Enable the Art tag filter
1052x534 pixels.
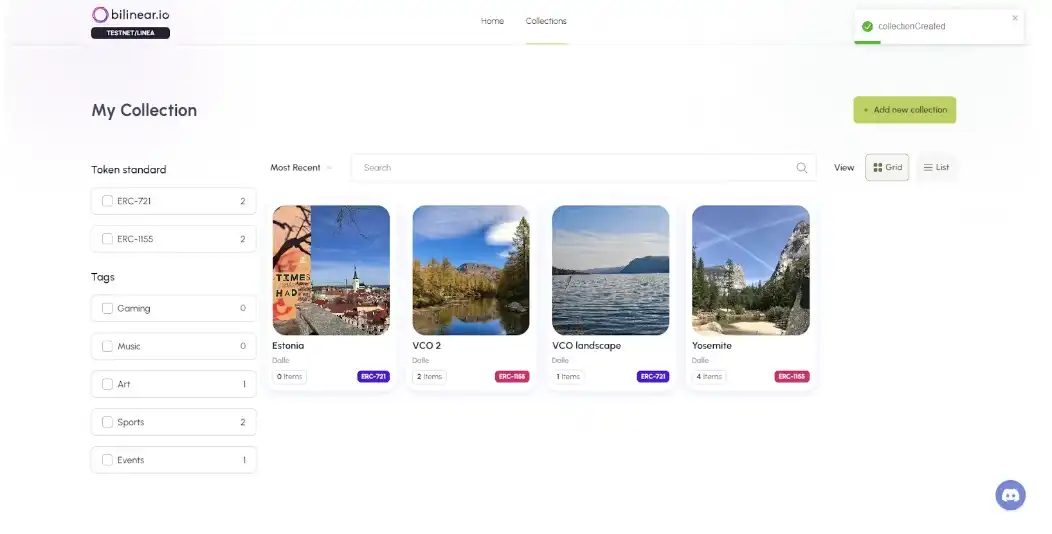[107, 384]
